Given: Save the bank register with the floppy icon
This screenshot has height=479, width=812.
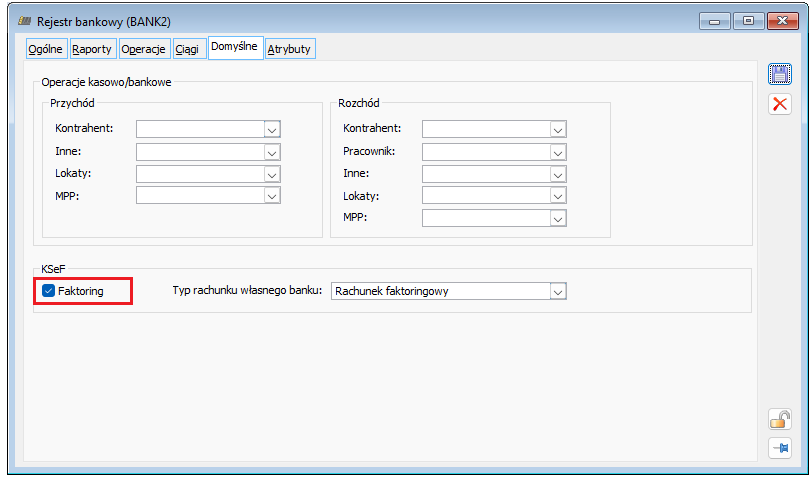Looking at the screenshot, I should pyautogui.click(x=779, y=75).
